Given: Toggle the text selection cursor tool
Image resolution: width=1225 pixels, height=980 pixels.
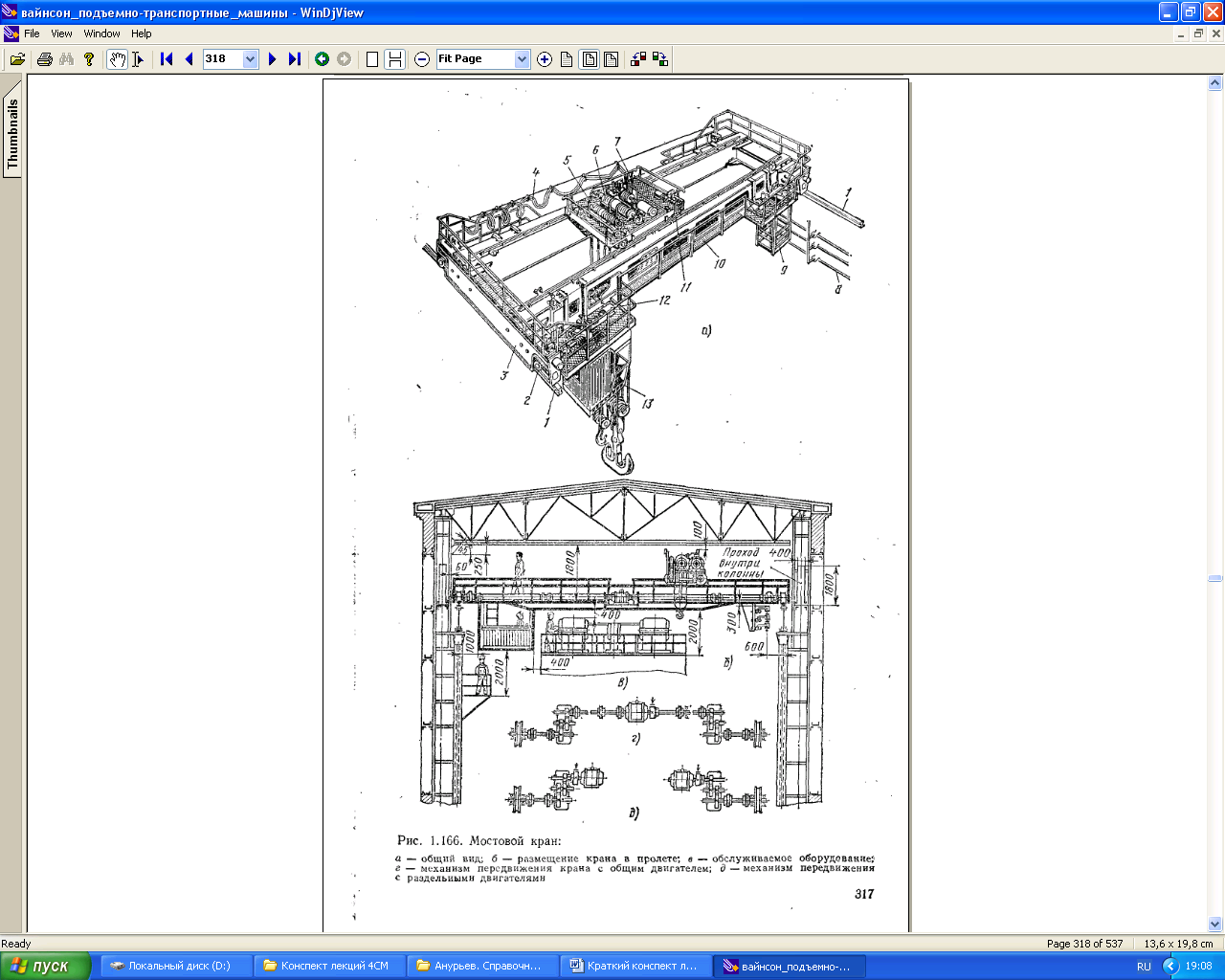Looking at the screenshot, I should [138, 59].
